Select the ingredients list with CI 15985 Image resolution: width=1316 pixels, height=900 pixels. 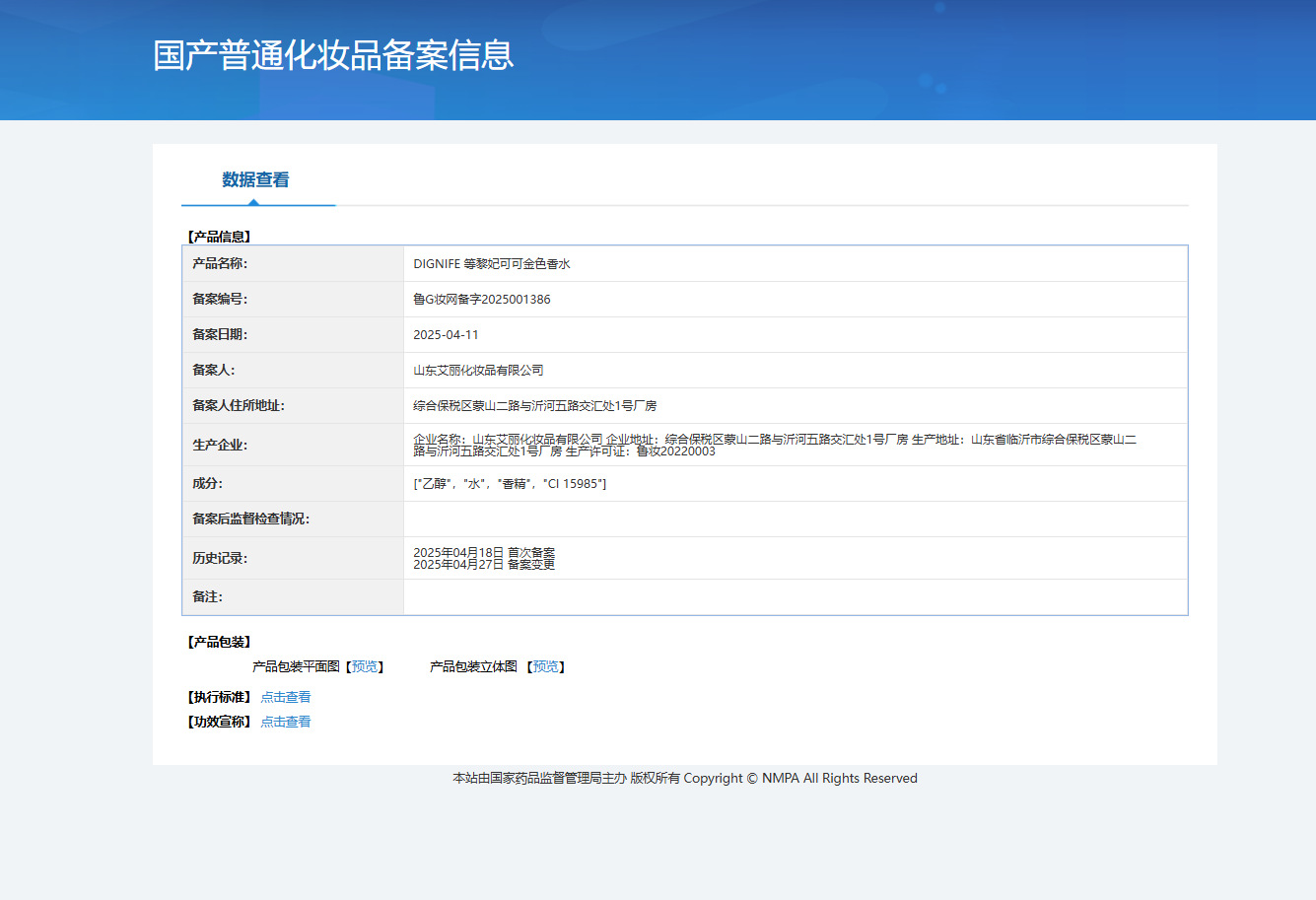click(510, 484)
